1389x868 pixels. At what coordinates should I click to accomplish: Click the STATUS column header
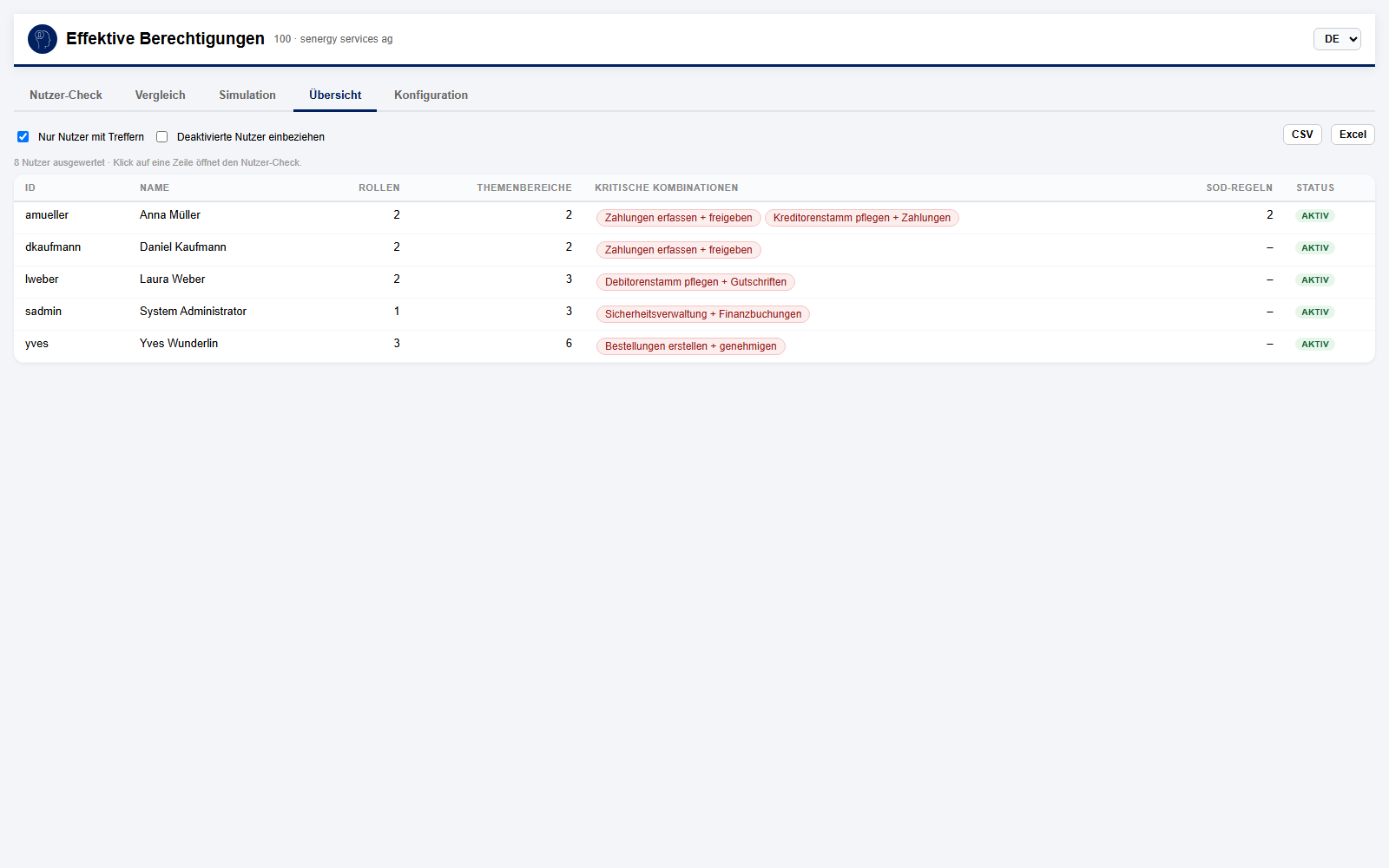(x=1315, y=187)
